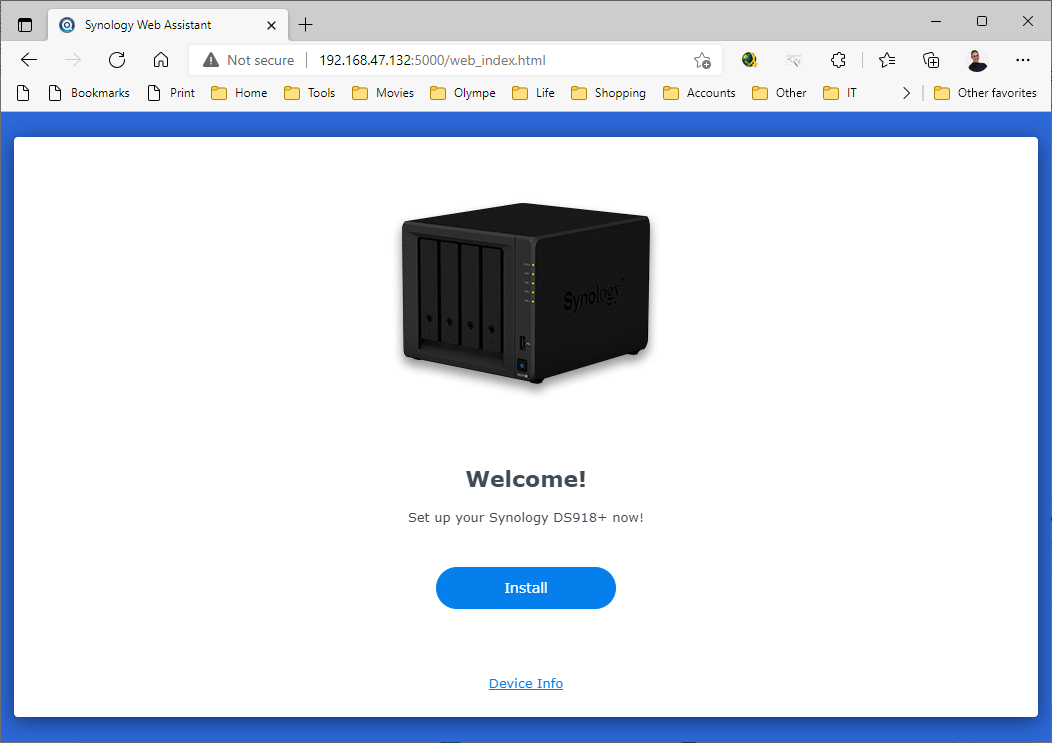Refresh the current page

click(x=117, y=60)
